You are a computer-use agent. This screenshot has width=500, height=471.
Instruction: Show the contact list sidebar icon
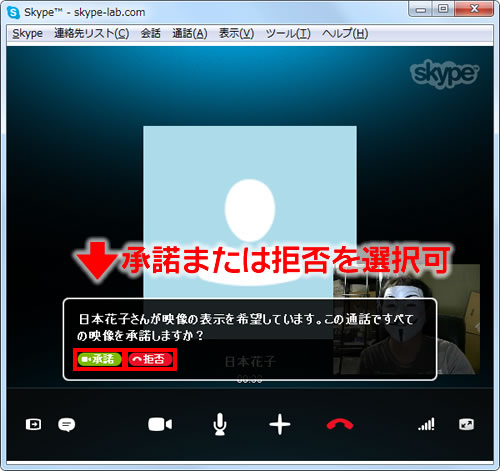coord(33,424)
